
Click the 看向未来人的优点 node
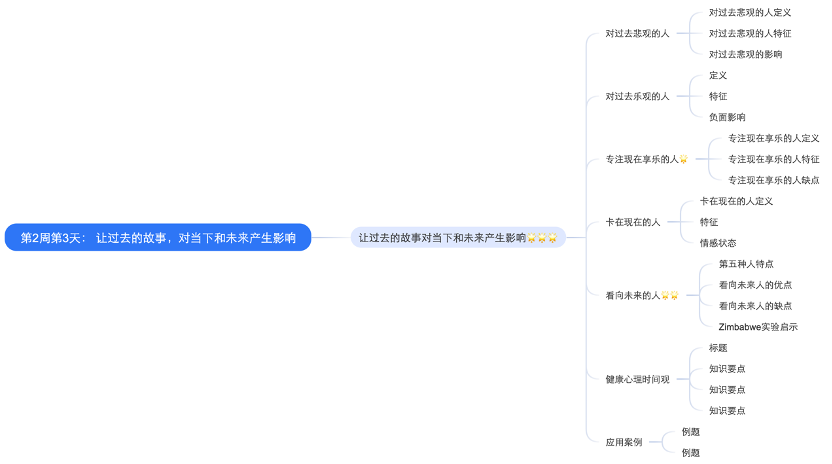point(755,285)
